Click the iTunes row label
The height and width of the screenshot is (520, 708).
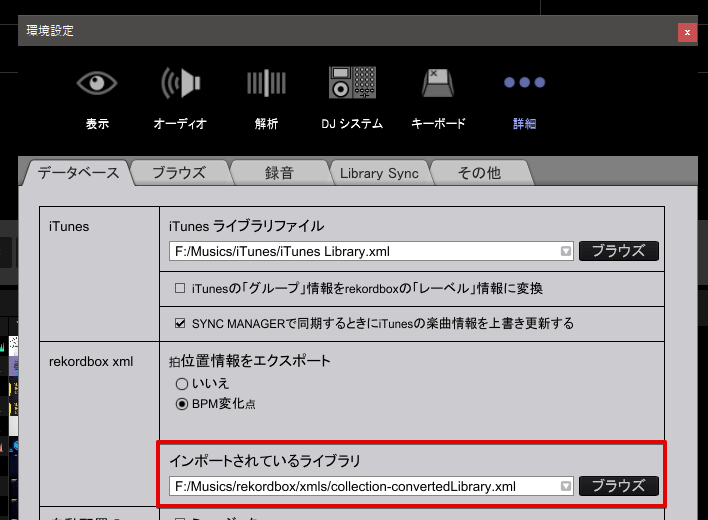coord(69,226)
